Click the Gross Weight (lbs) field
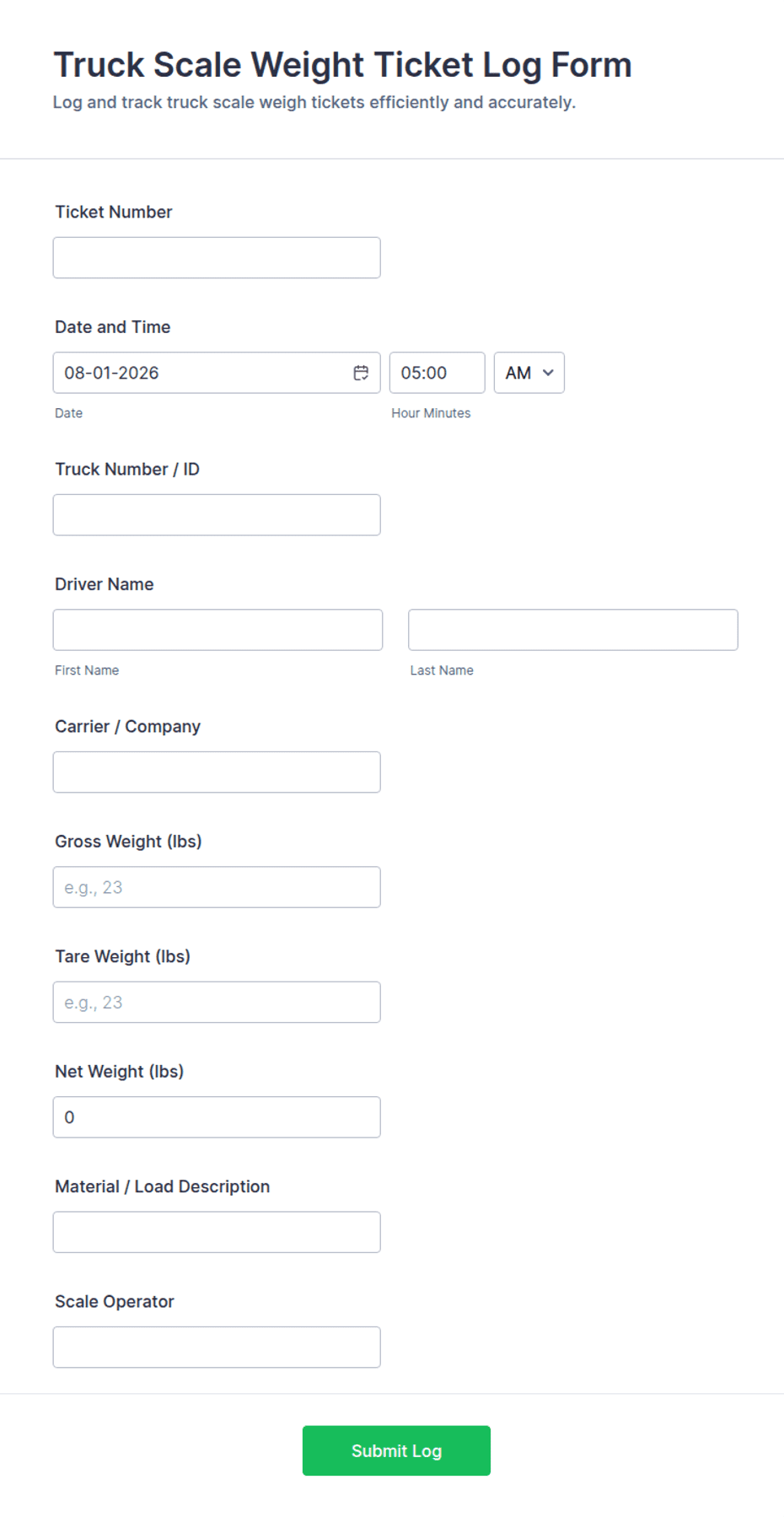This screenshot has height=1517, width=784. point(217,887)
